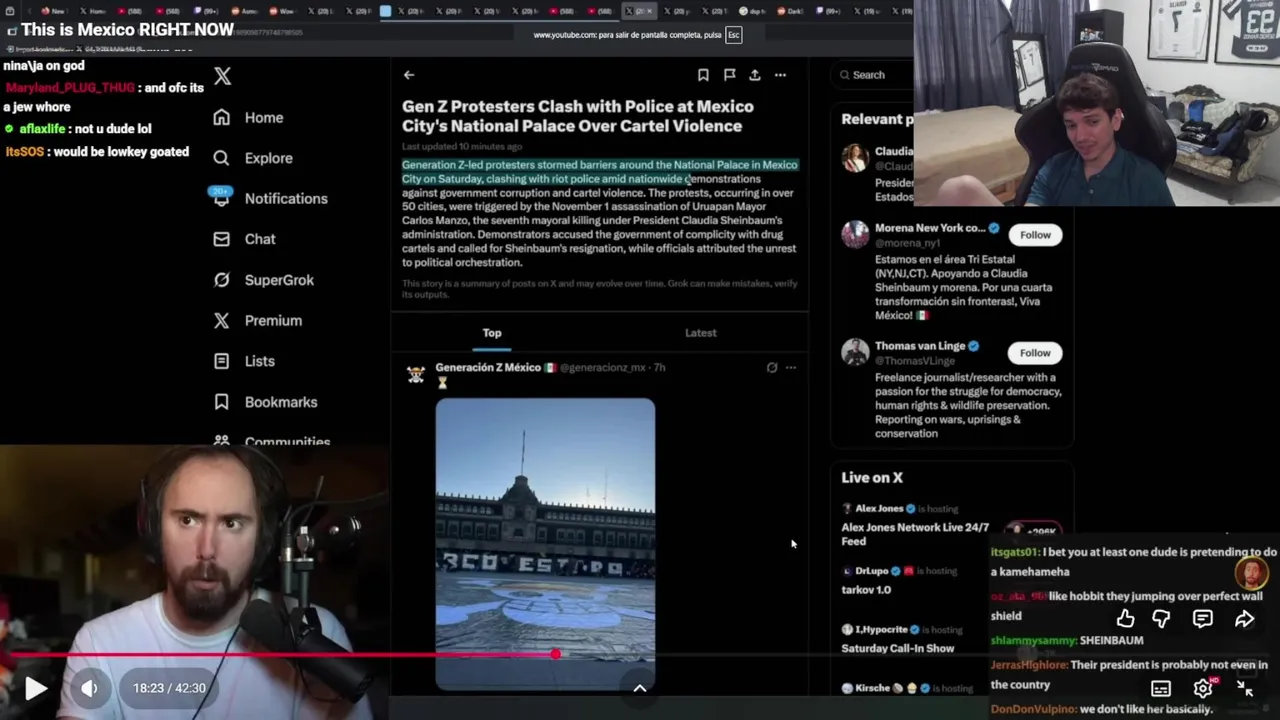Click the Grok icon on Generación Z post

pos(772,368)
